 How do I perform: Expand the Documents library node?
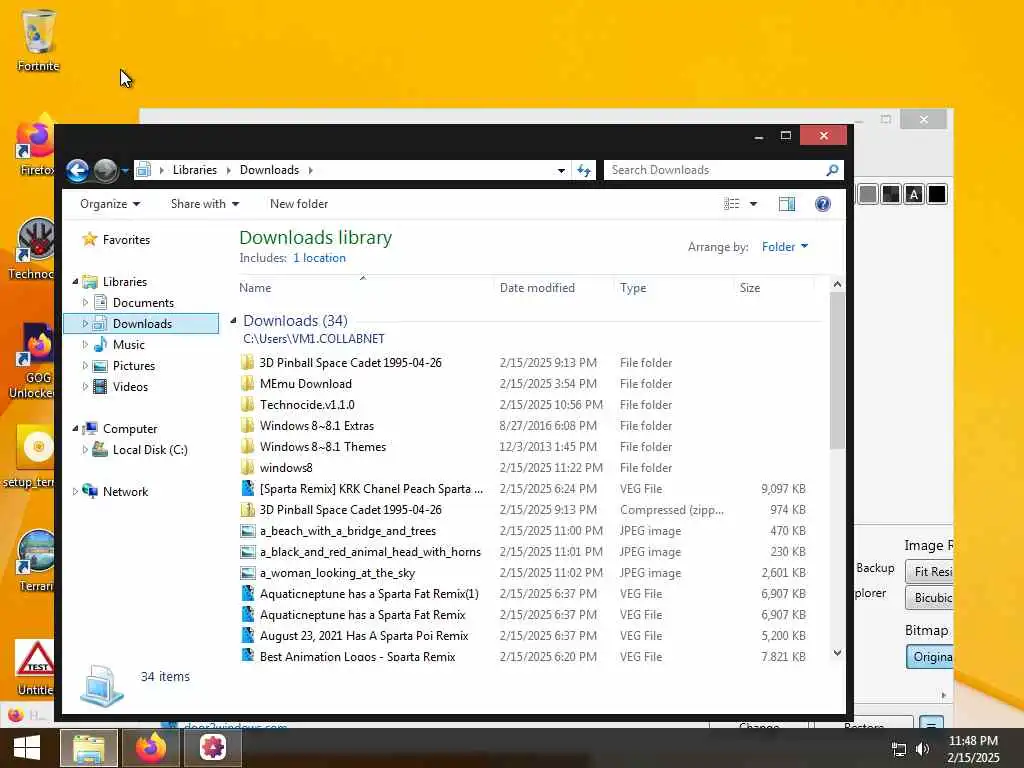point(85,302)
